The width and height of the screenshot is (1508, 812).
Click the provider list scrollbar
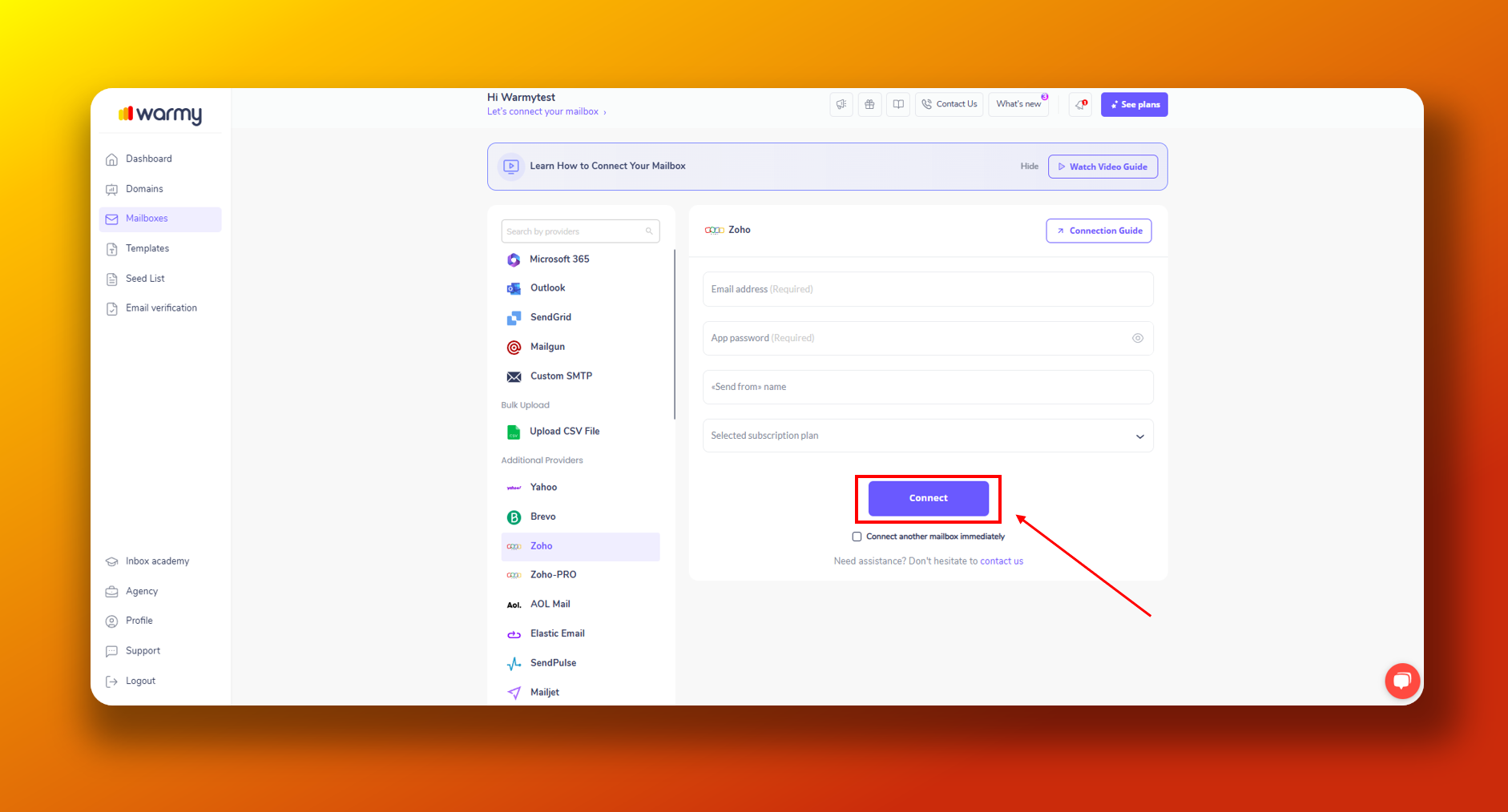(x=675, y=335)
